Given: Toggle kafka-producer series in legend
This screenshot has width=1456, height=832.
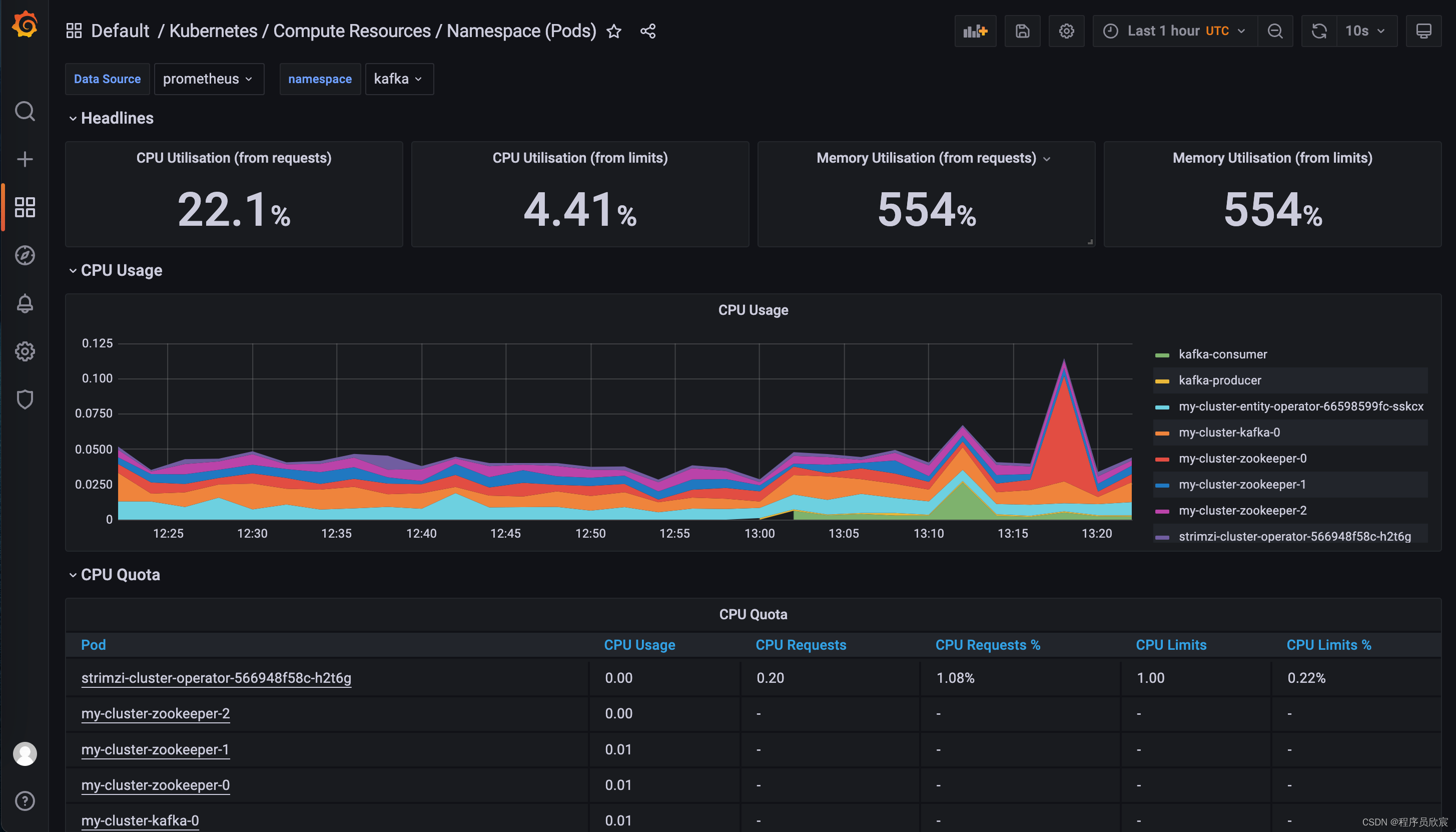Looking at the screenshot, I should pos(1220,380).
